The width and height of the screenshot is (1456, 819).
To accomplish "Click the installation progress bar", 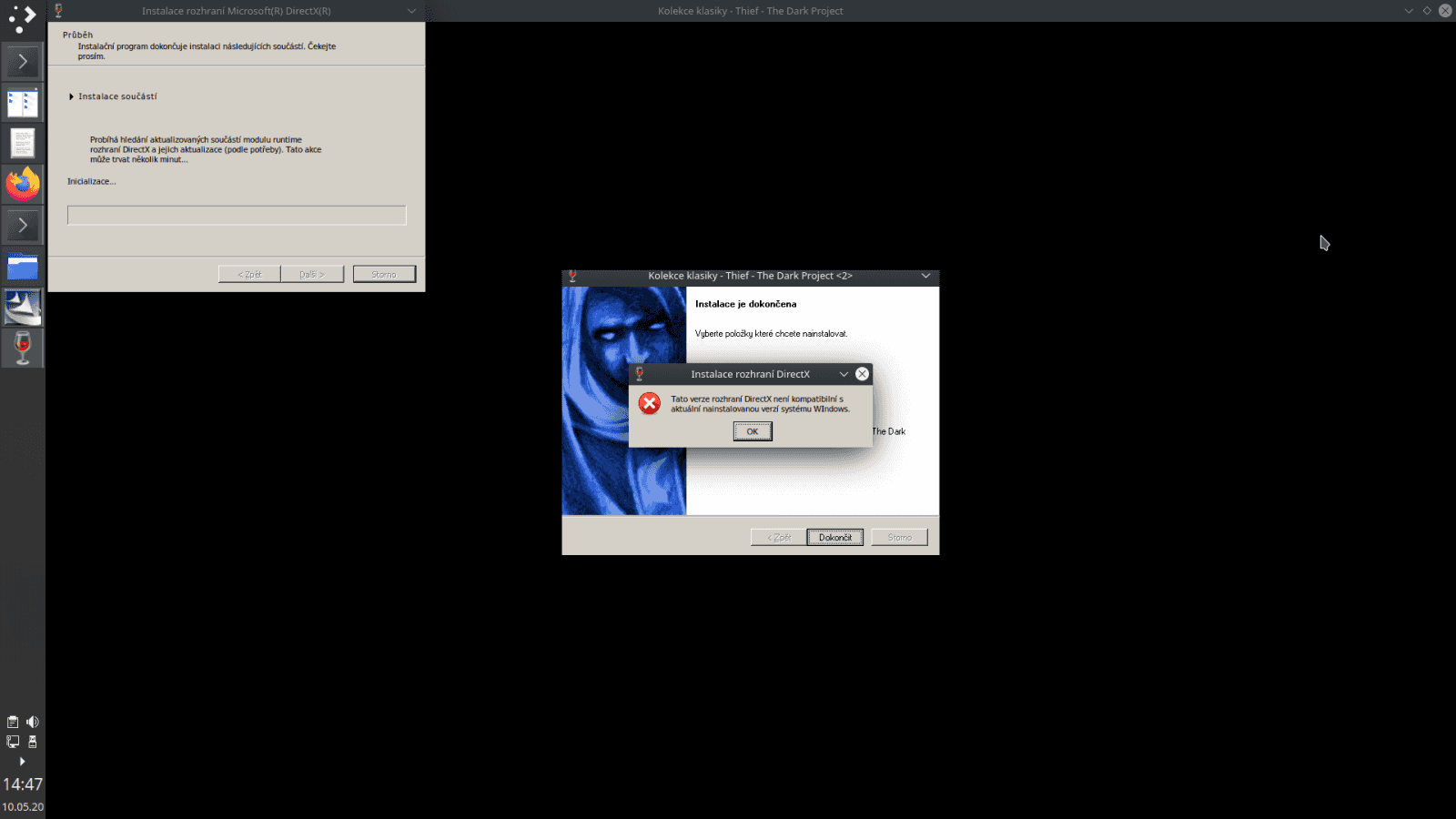I will tap(236, 215).
